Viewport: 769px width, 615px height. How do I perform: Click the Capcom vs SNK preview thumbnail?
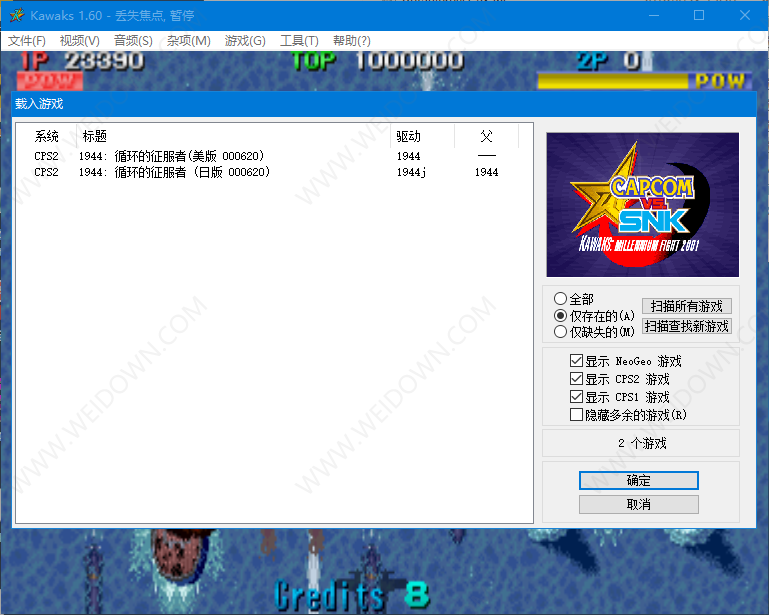[642, 205]
